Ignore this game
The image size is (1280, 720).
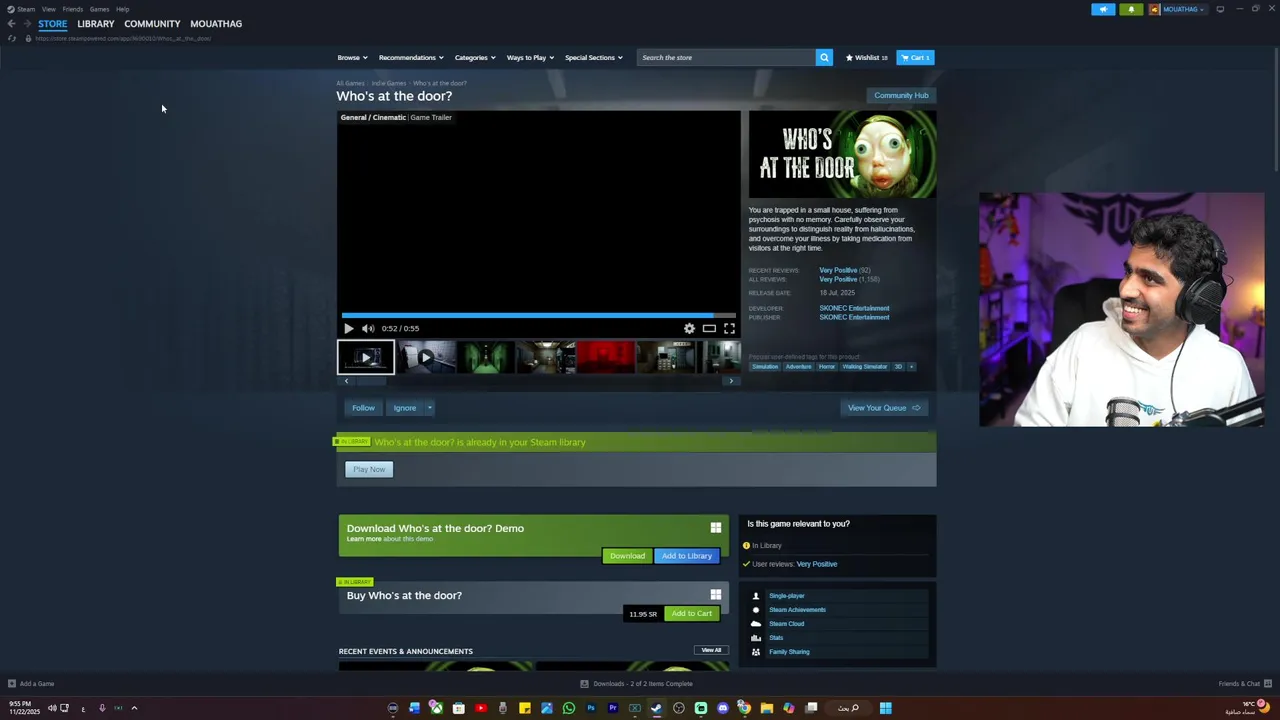pos(404,408)
